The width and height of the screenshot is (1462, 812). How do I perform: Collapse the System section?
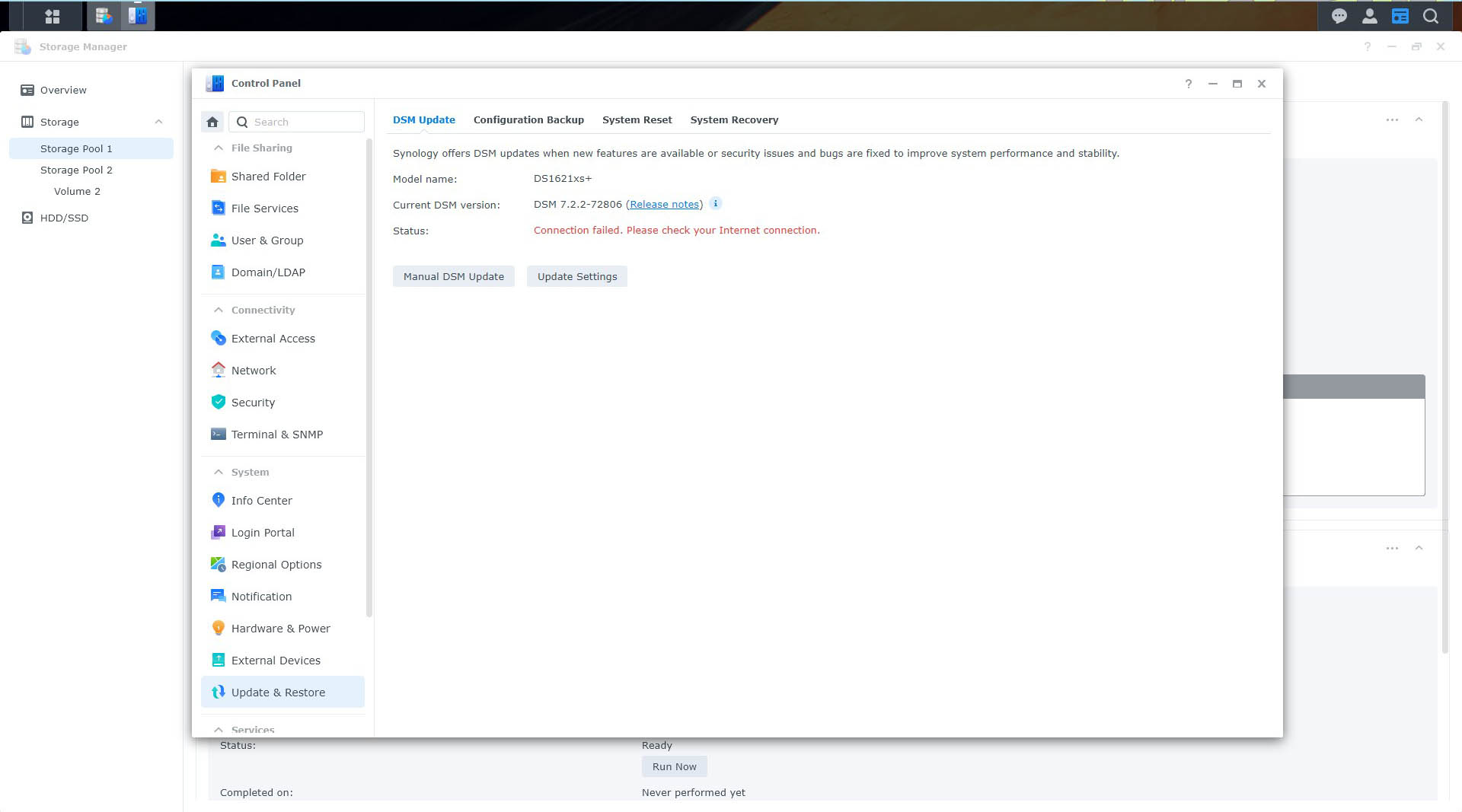(219, 472)
